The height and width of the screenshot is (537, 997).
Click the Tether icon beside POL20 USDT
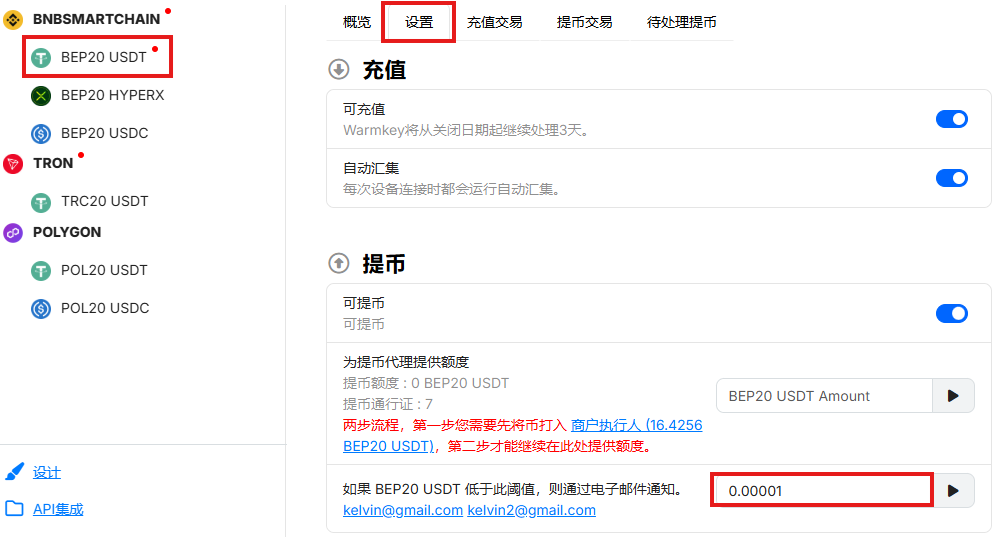coord(41,271)
